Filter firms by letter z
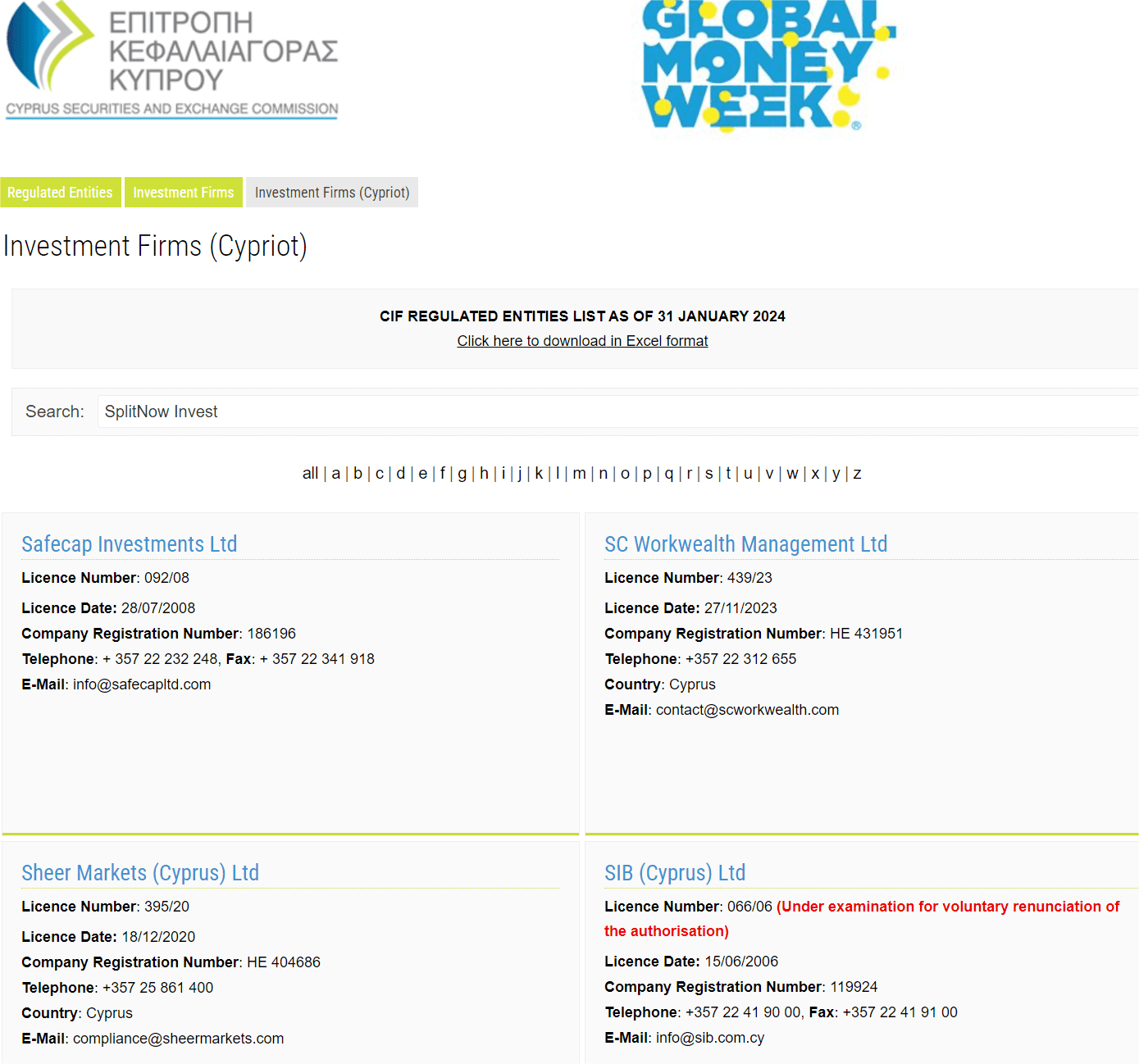1139x1064 pixels. (x=857, y=474)
